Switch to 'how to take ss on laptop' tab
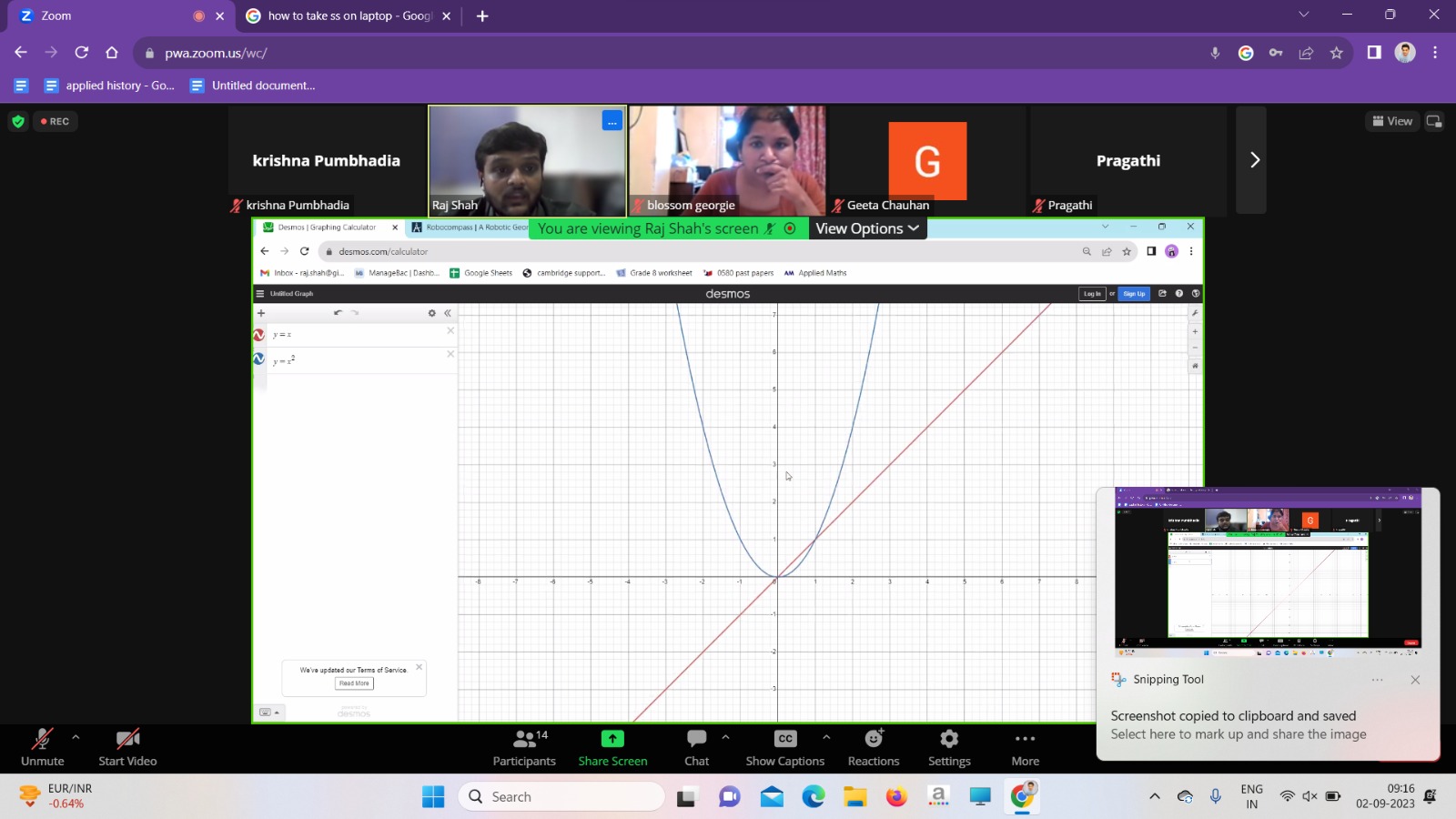Screen dimensions: 1456x819 click(349, 15)
